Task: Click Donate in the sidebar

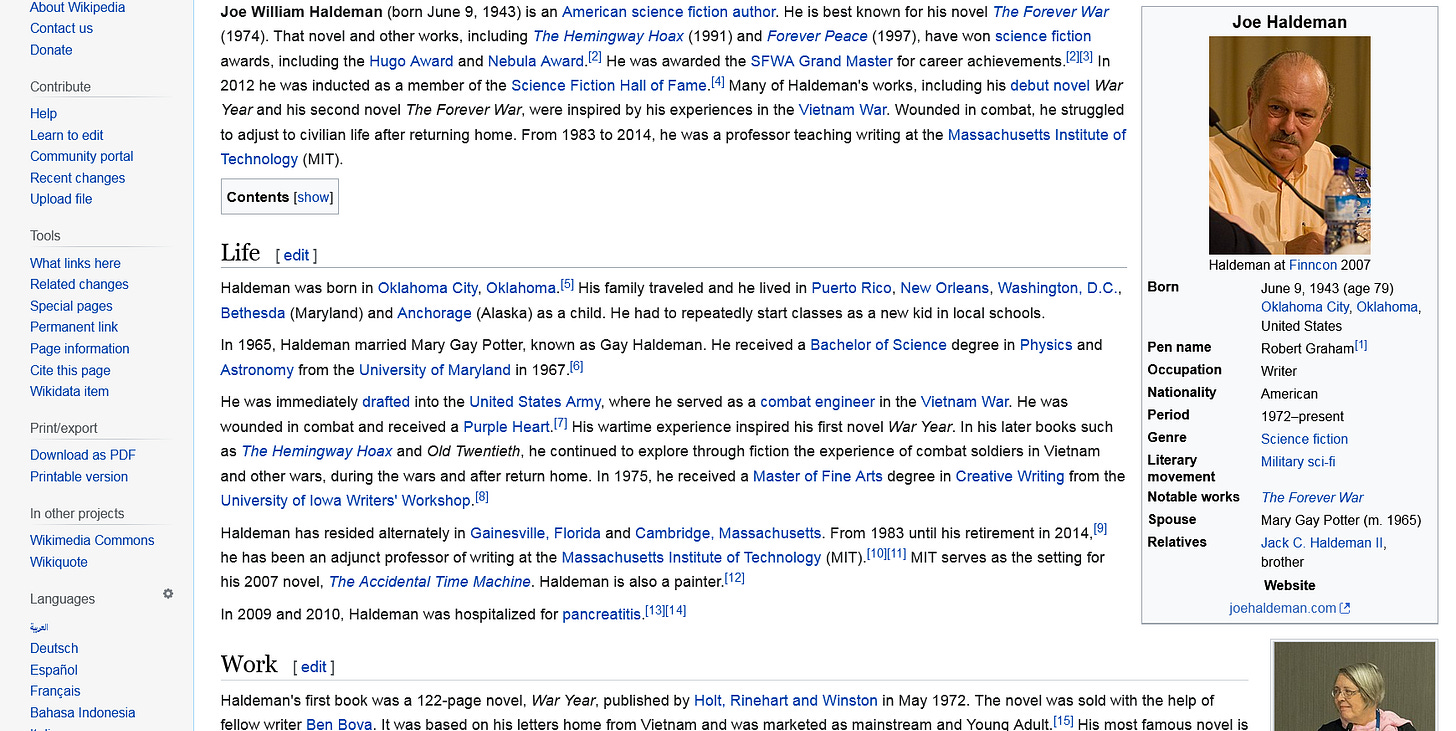Action: click(51, 50)
